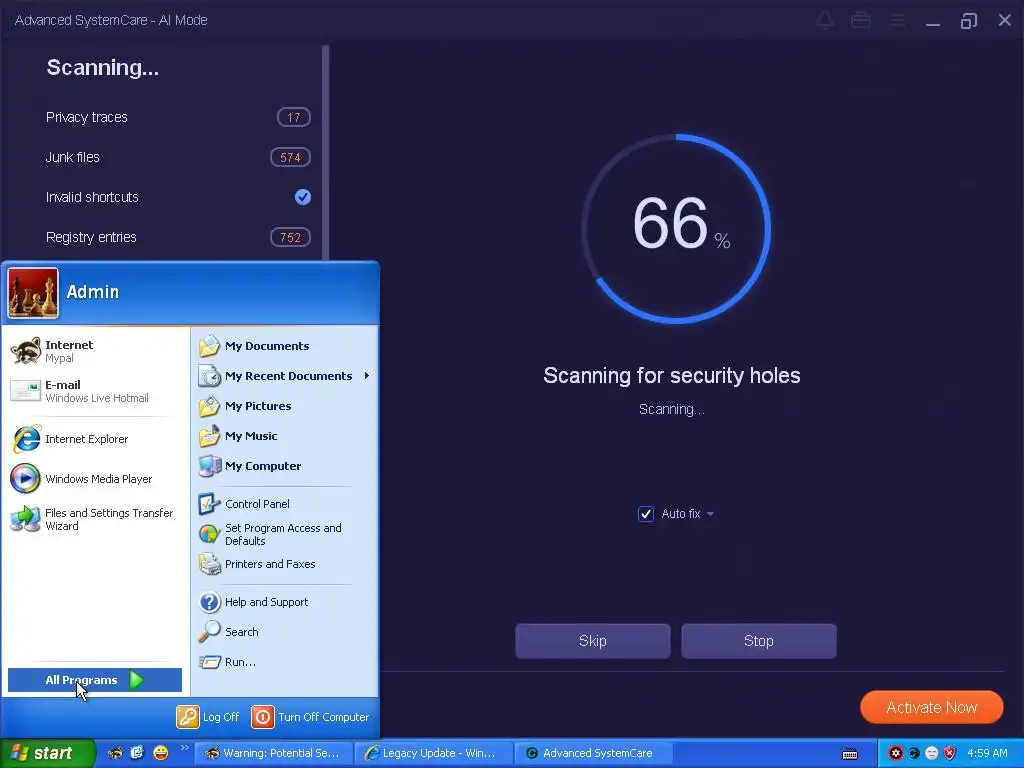Skip the current scan step

point(592,641)
